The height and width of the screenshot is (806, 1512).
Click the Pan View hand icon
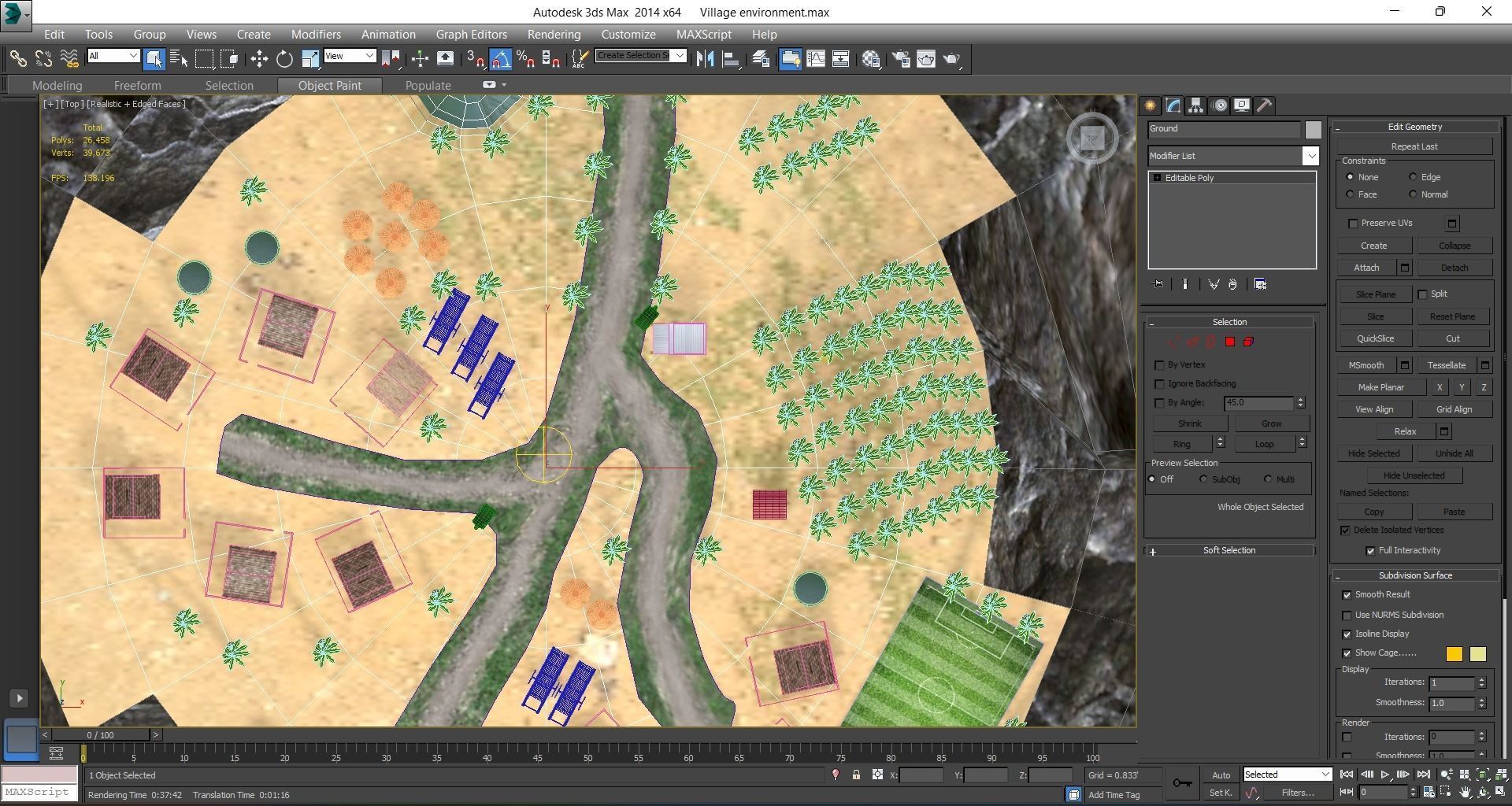click(1465, 792)
